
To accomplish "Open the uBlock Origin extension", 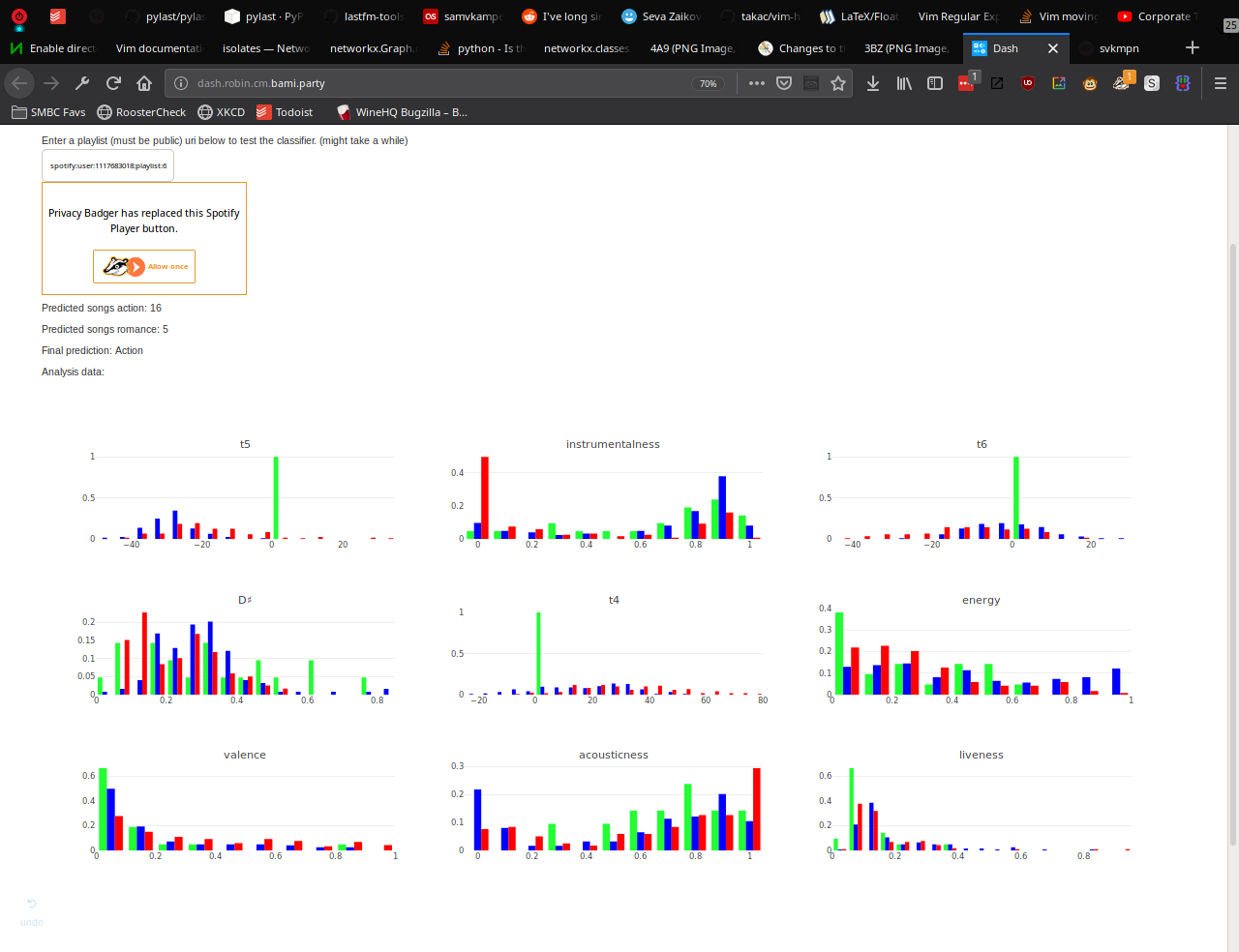I will click(x=1027, y=83).
